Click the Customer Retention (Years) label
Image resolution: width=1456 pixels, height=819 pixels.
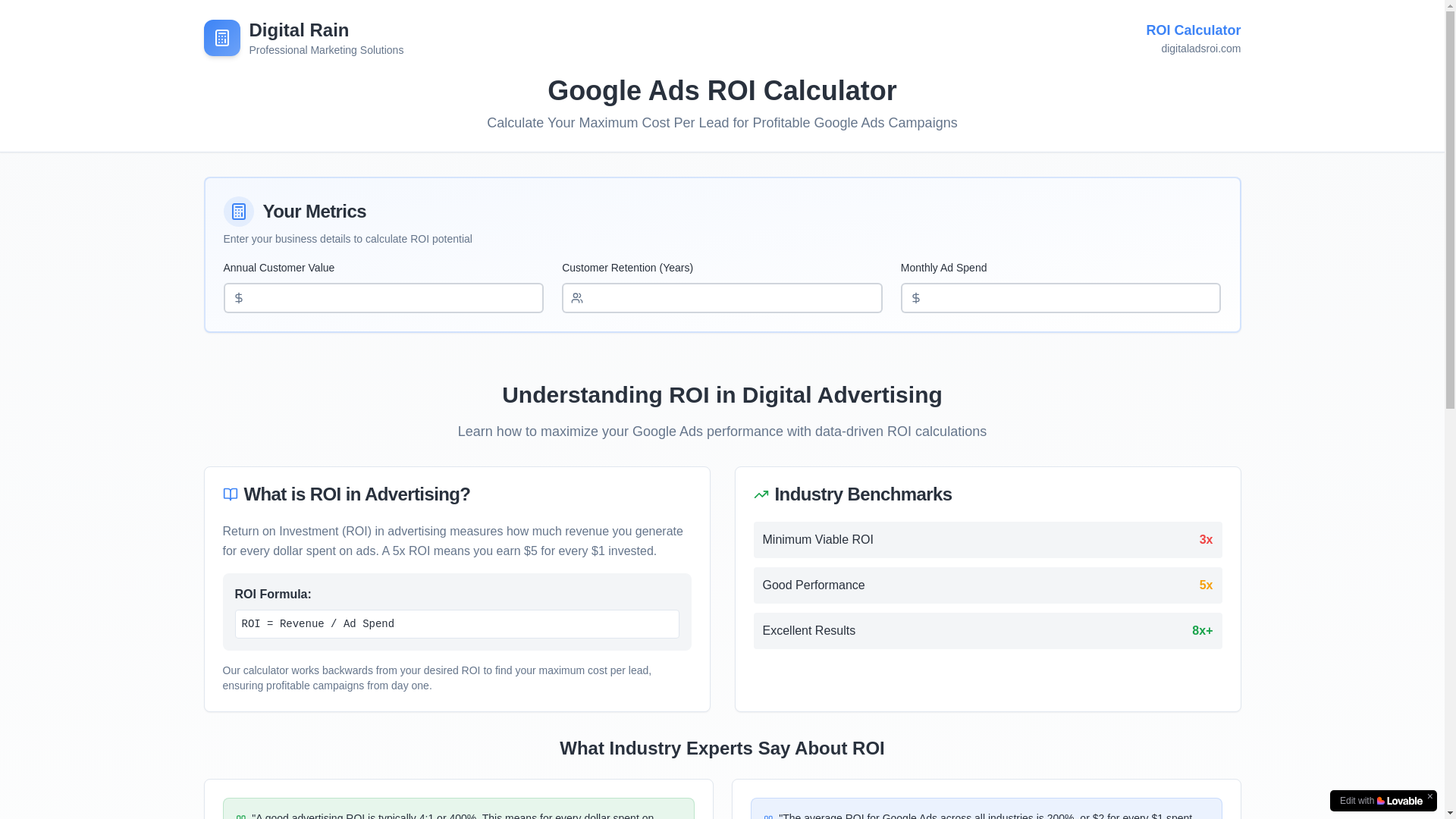pos(627,268)
